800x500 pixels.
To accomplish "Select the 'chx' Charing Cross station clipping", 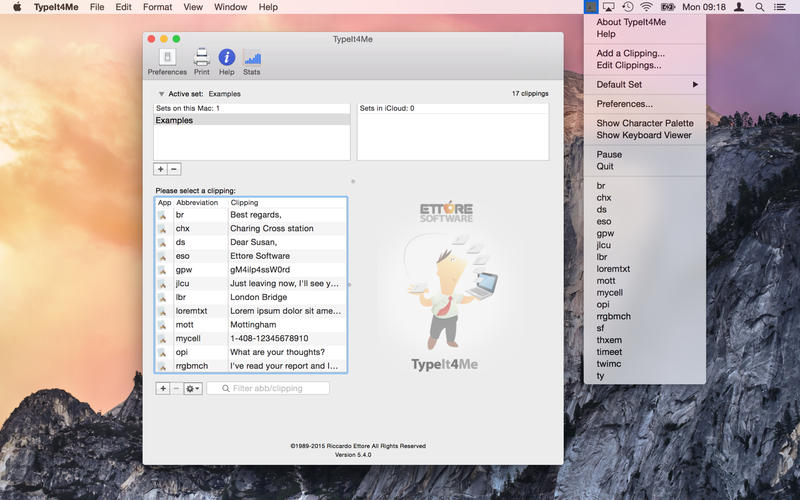I will (x=250, y=228).
